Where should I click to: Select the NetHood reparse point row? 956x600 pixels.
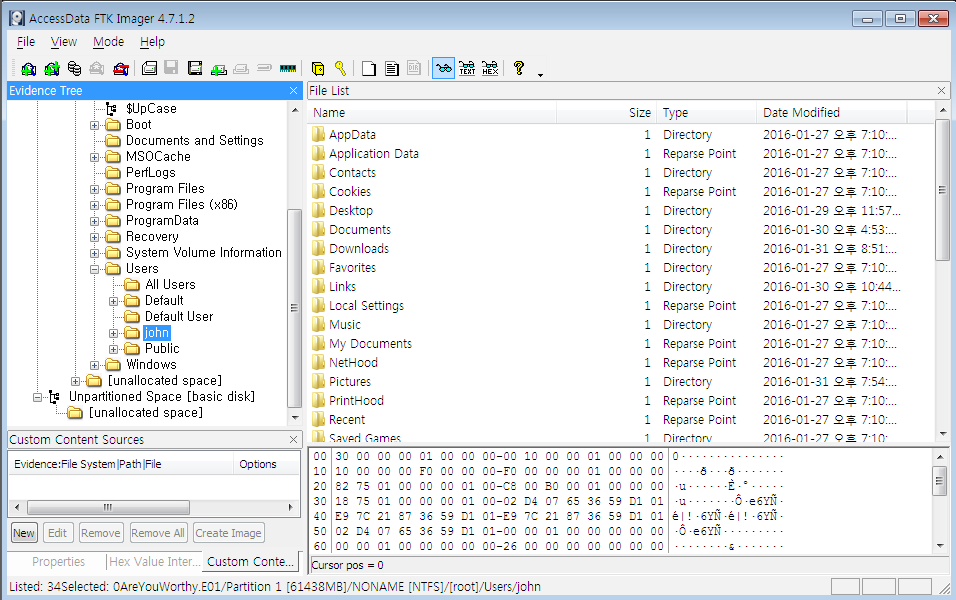[x=621, y=363]
